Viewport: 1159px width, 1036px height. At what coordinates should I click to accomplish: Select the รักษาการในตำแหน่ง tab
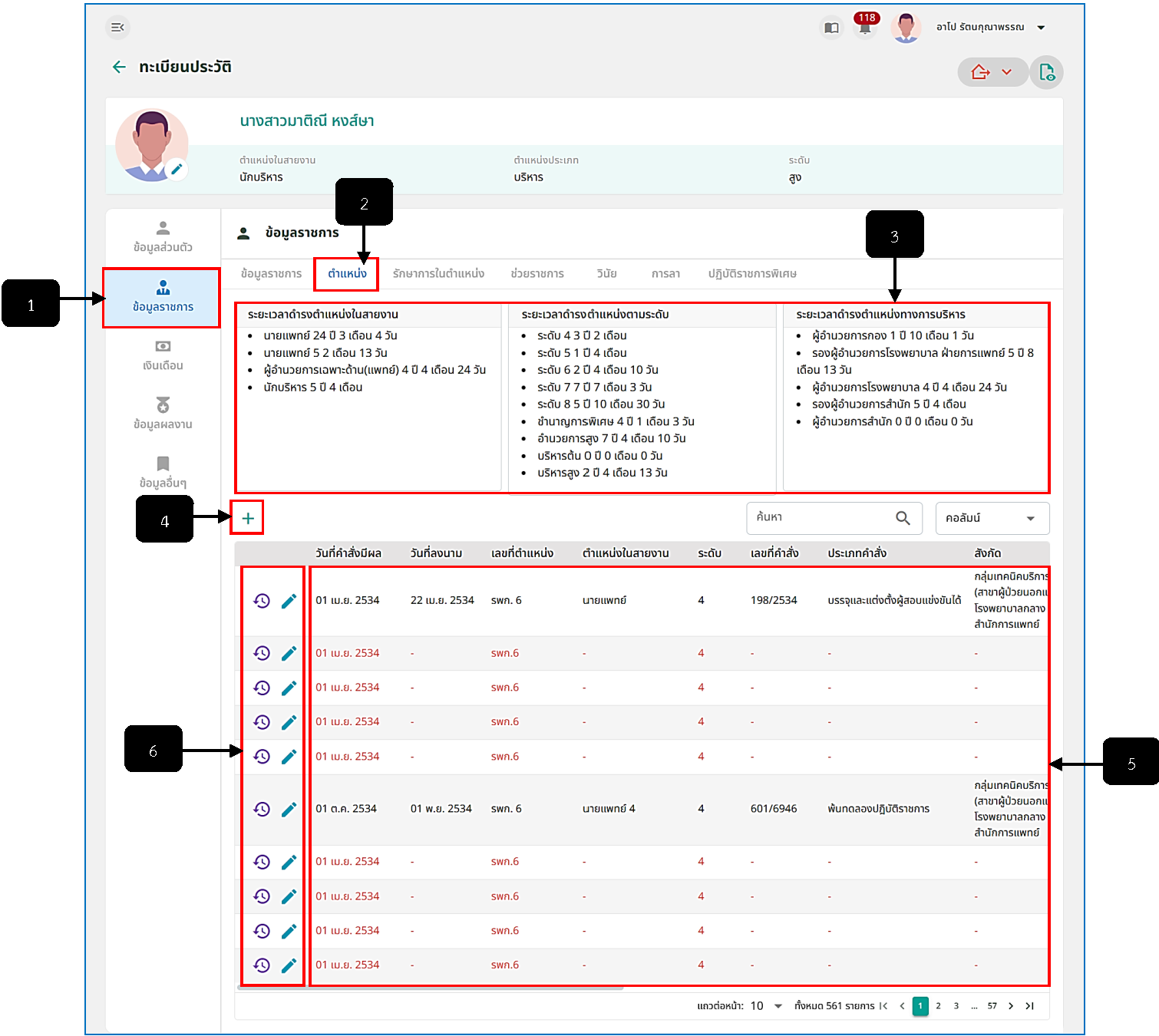(x=438, y=274)
